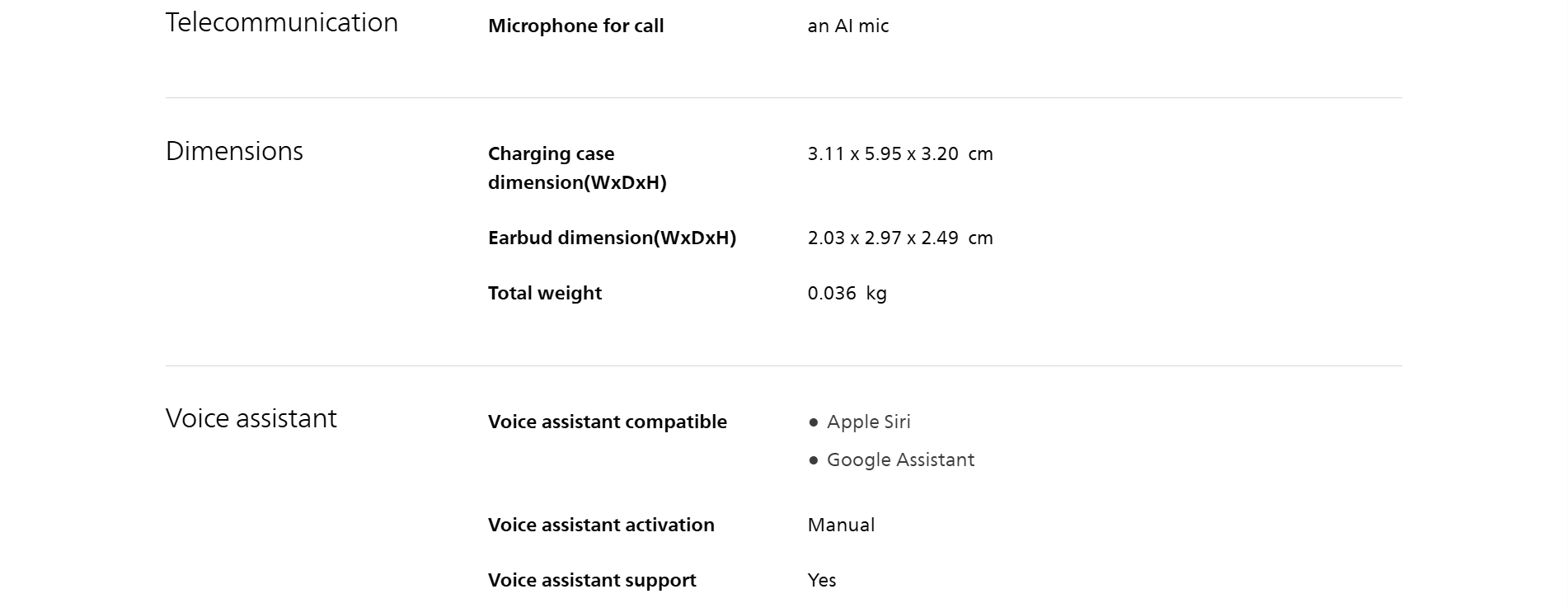Select the Voice assistant activation label

pos(601,525)
